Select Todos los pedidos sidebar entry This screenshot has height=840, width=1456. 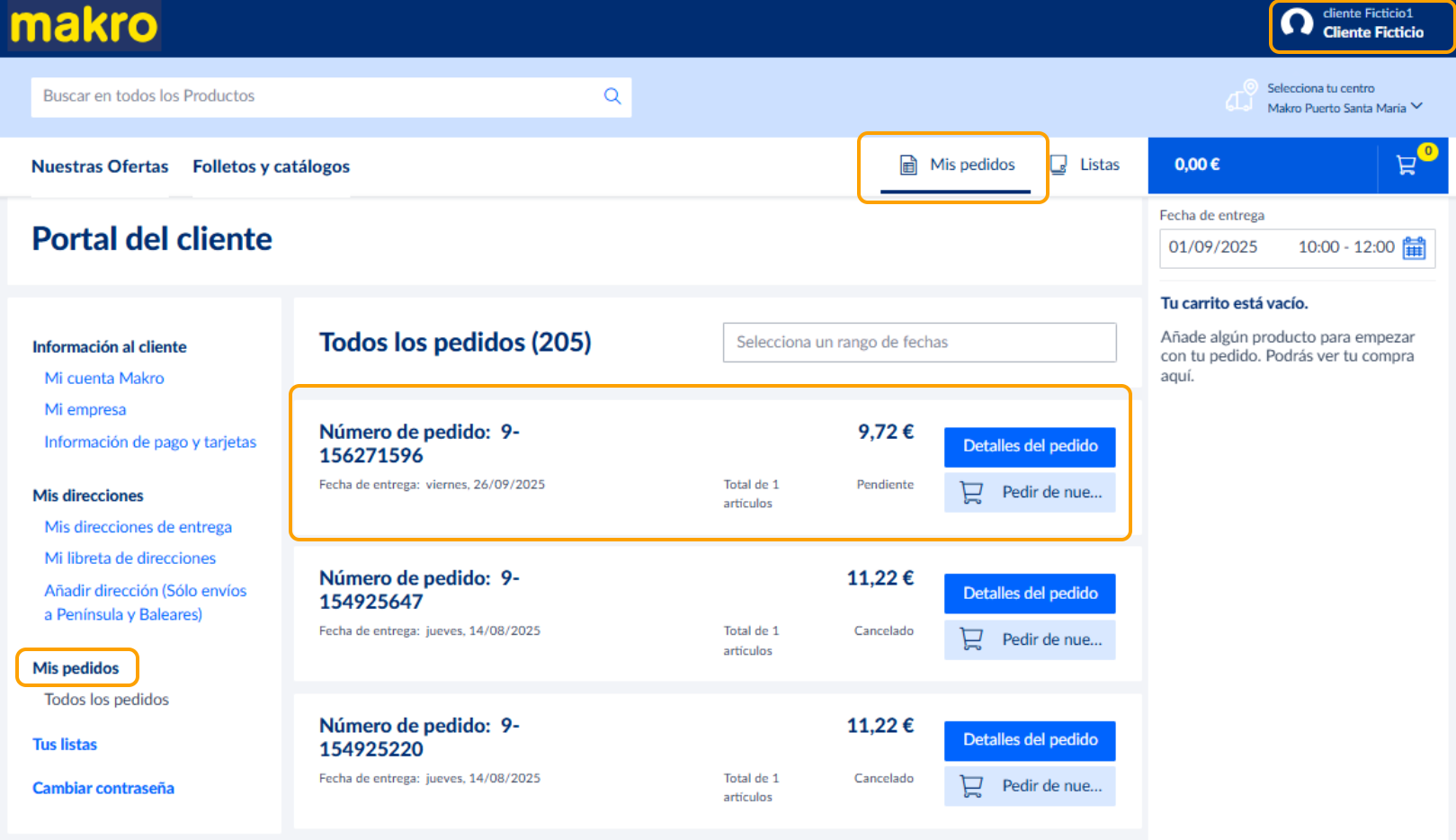[x=107, y=700]
